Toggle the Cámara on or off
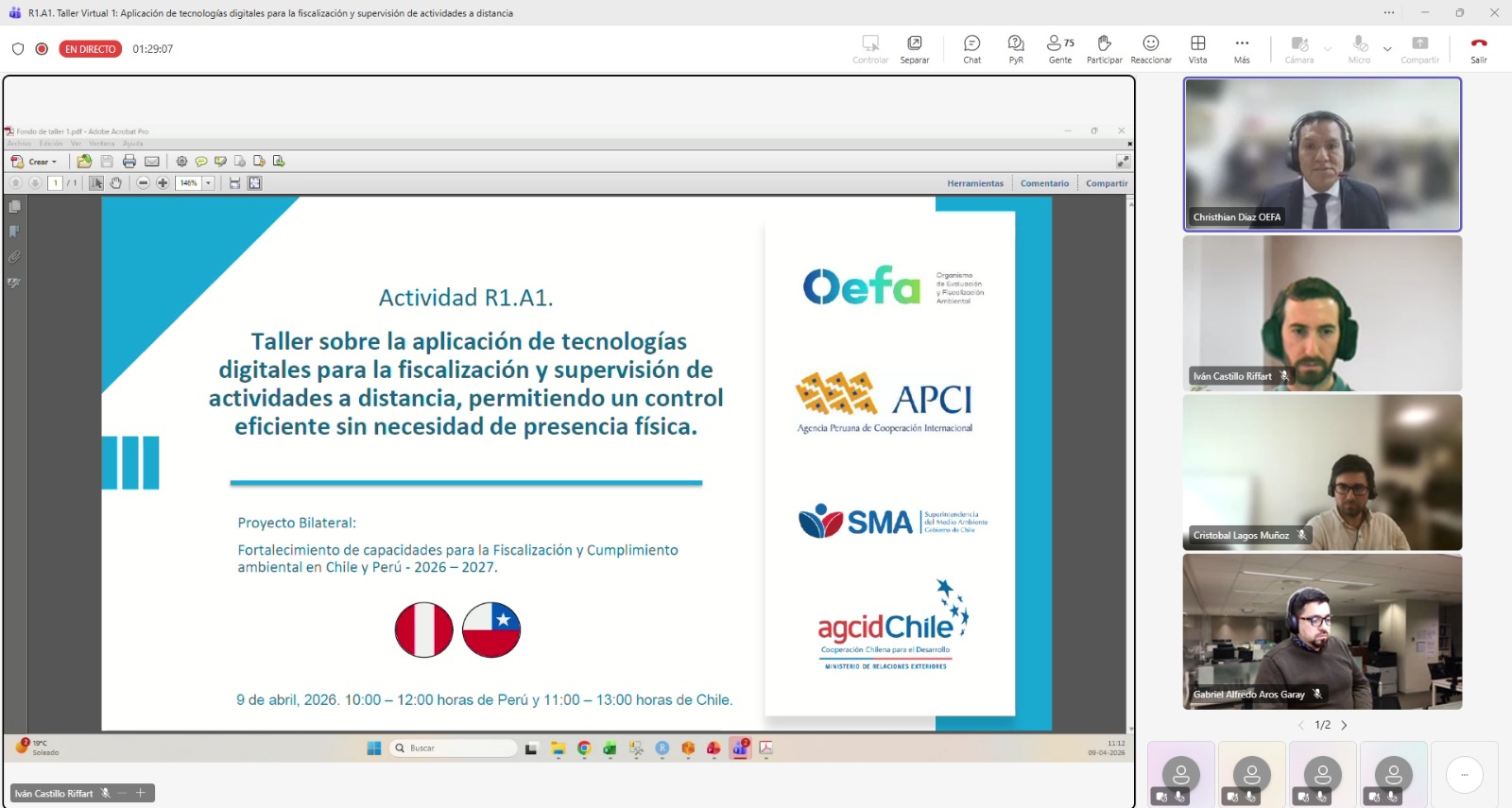The image size is (1512, 808). pyautogui.click(x=1299, y=49)
